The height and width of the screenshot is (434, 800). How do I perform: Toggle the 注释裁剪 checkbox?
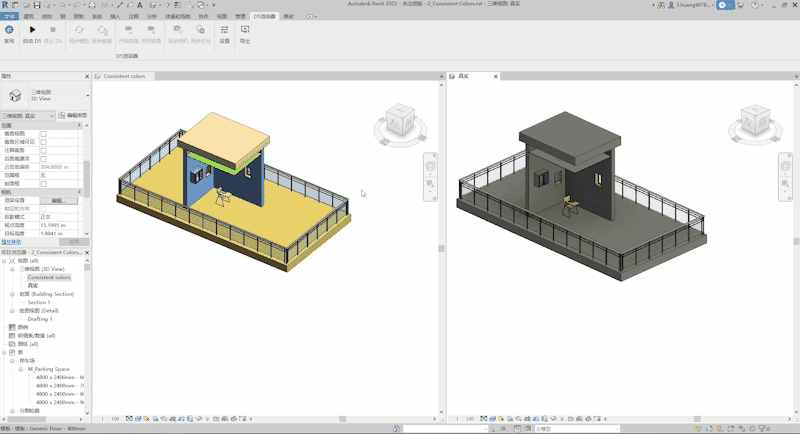point(43,149)
